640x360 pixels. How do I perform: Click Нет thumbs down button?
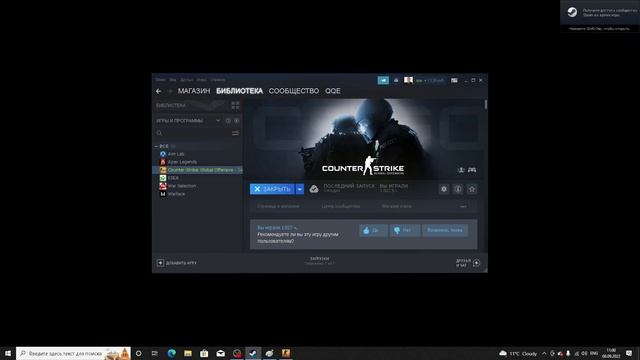click(x=404, y=230)
